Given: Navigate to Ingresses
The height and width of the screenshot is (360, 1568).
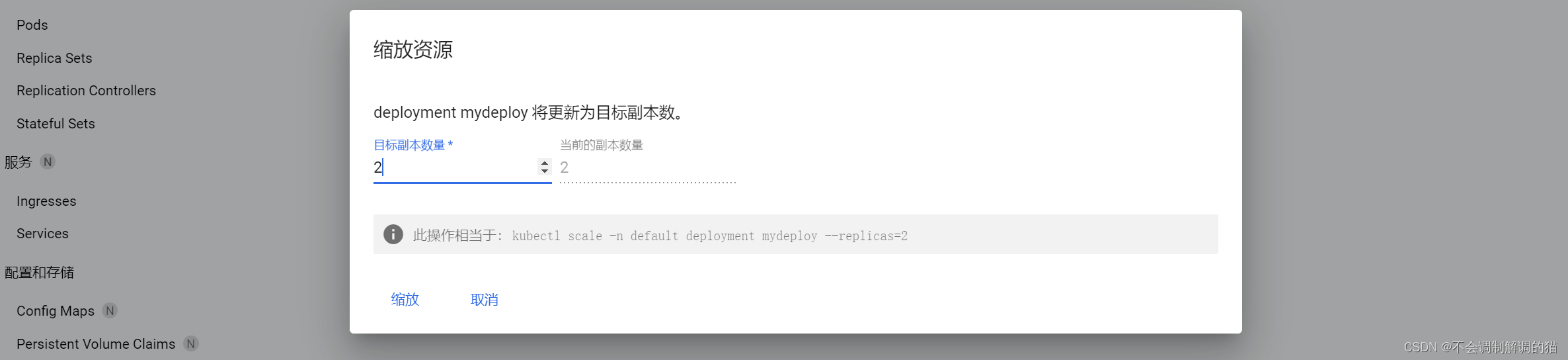Looking at the screenshot, I should pos(46,201).
